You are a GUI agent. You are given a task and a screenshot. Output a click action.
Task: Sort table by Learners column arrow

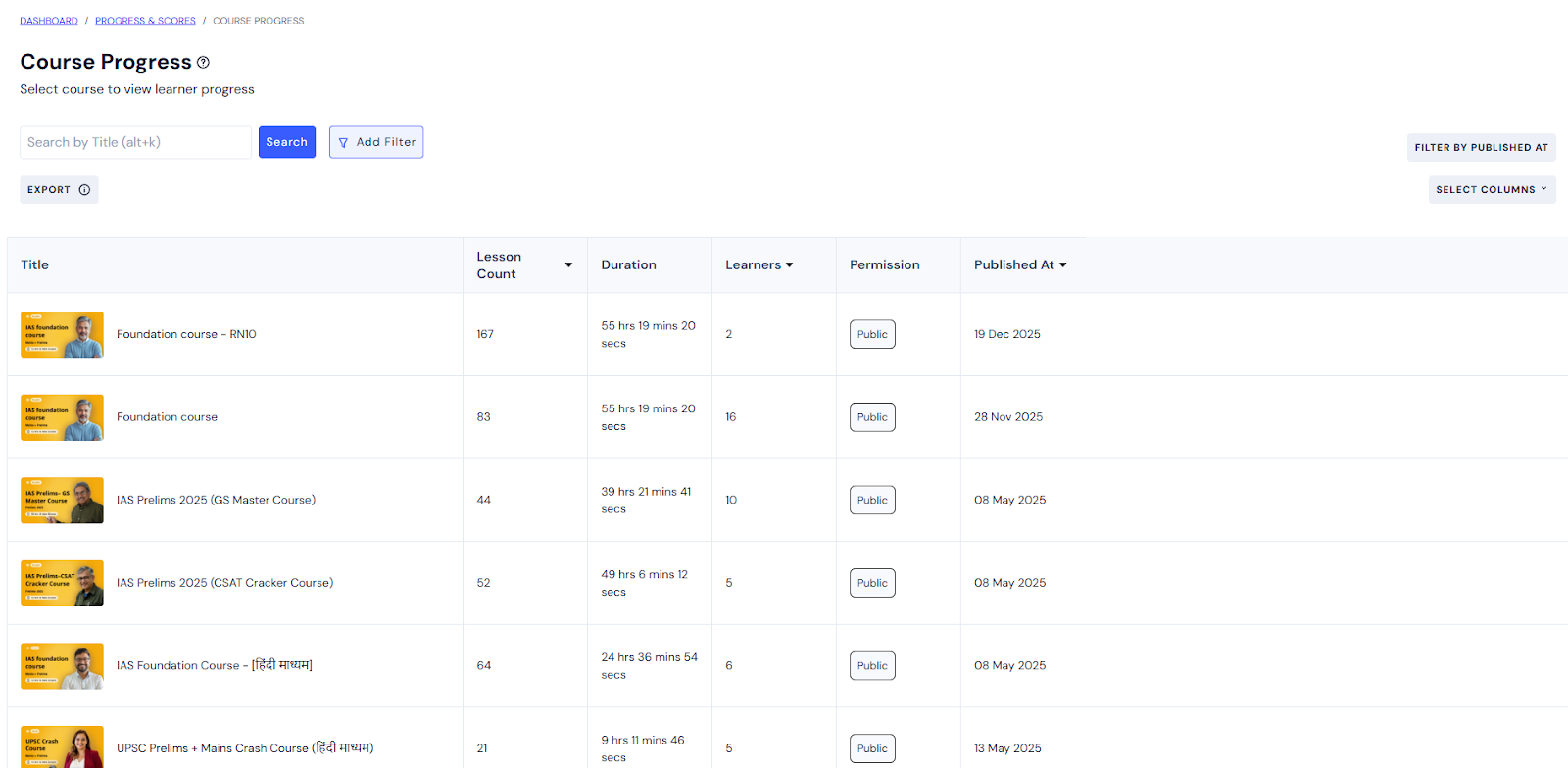tap(790, 265)
